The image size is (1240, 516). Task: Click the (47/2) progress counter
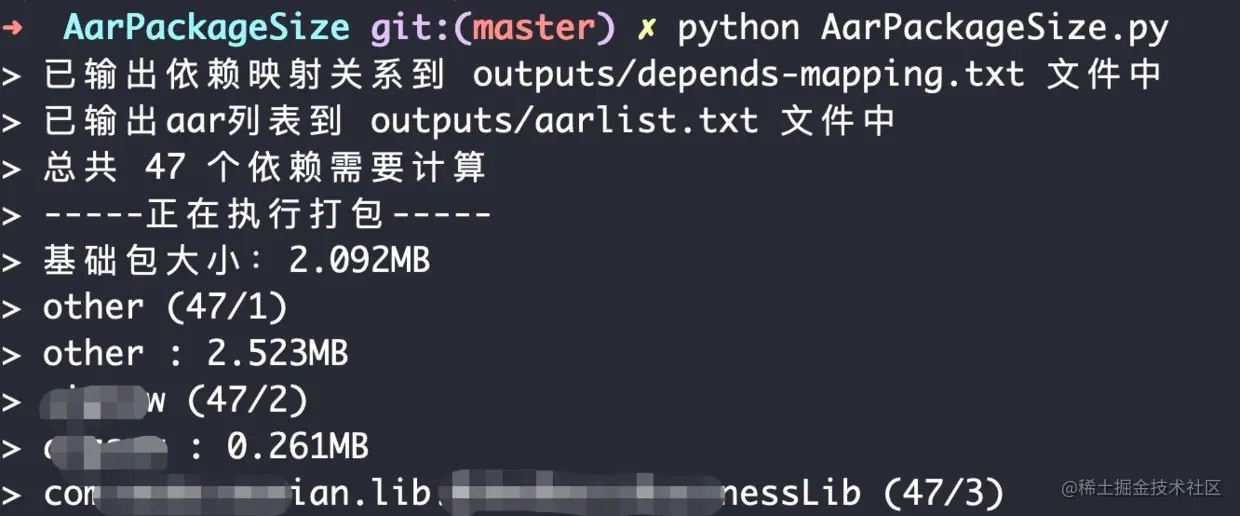(248, 400)
